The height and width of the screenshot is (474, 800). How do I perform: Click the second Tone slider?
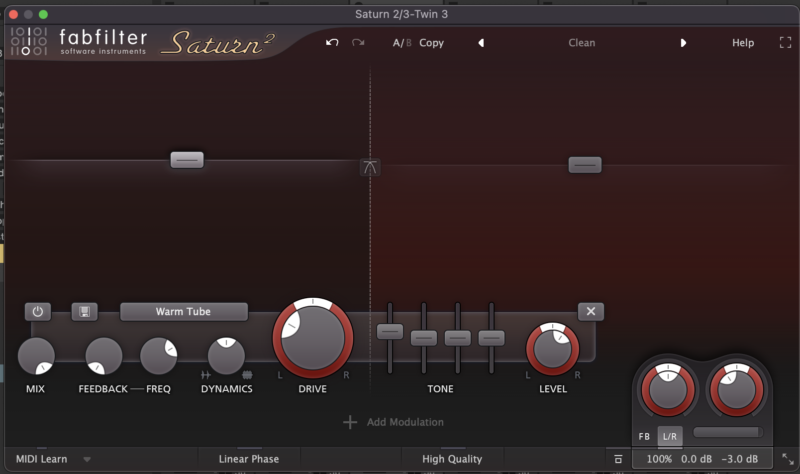pyautogui.click(x=423, y=338)
